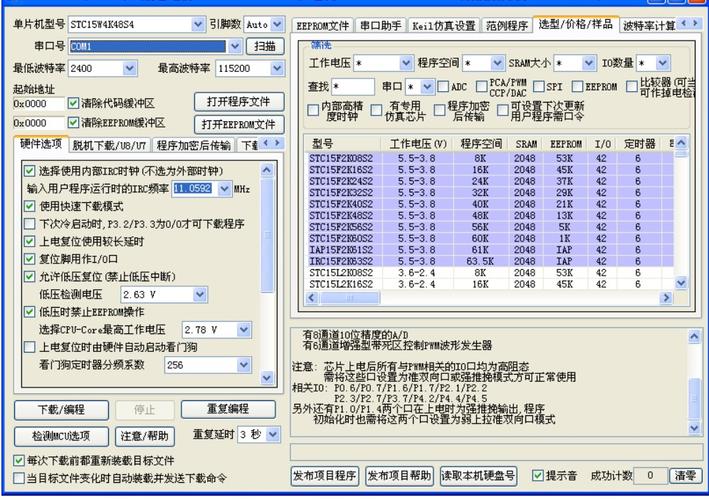Enable 上电复位时由硬件自动启动看门狗 checkbox

pyautogui.click(x=29, y=347)
